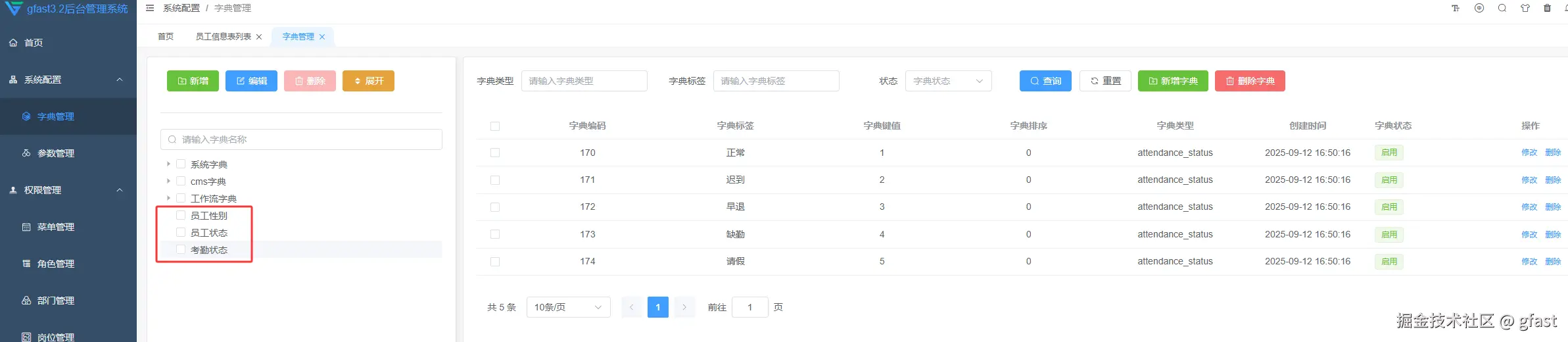Click 修改 for the 早退 row

point(1529,207)
